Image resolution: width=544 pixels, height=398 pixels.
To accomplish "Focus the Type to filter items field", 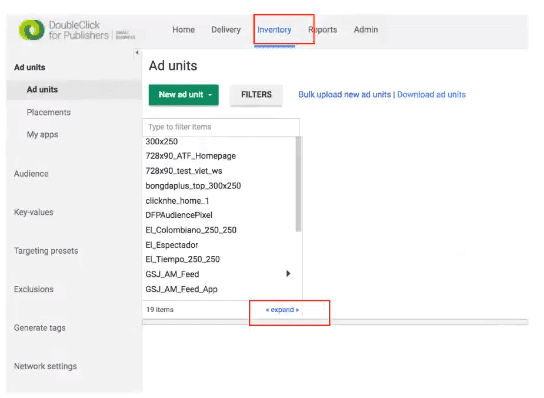I will (221, 127).
